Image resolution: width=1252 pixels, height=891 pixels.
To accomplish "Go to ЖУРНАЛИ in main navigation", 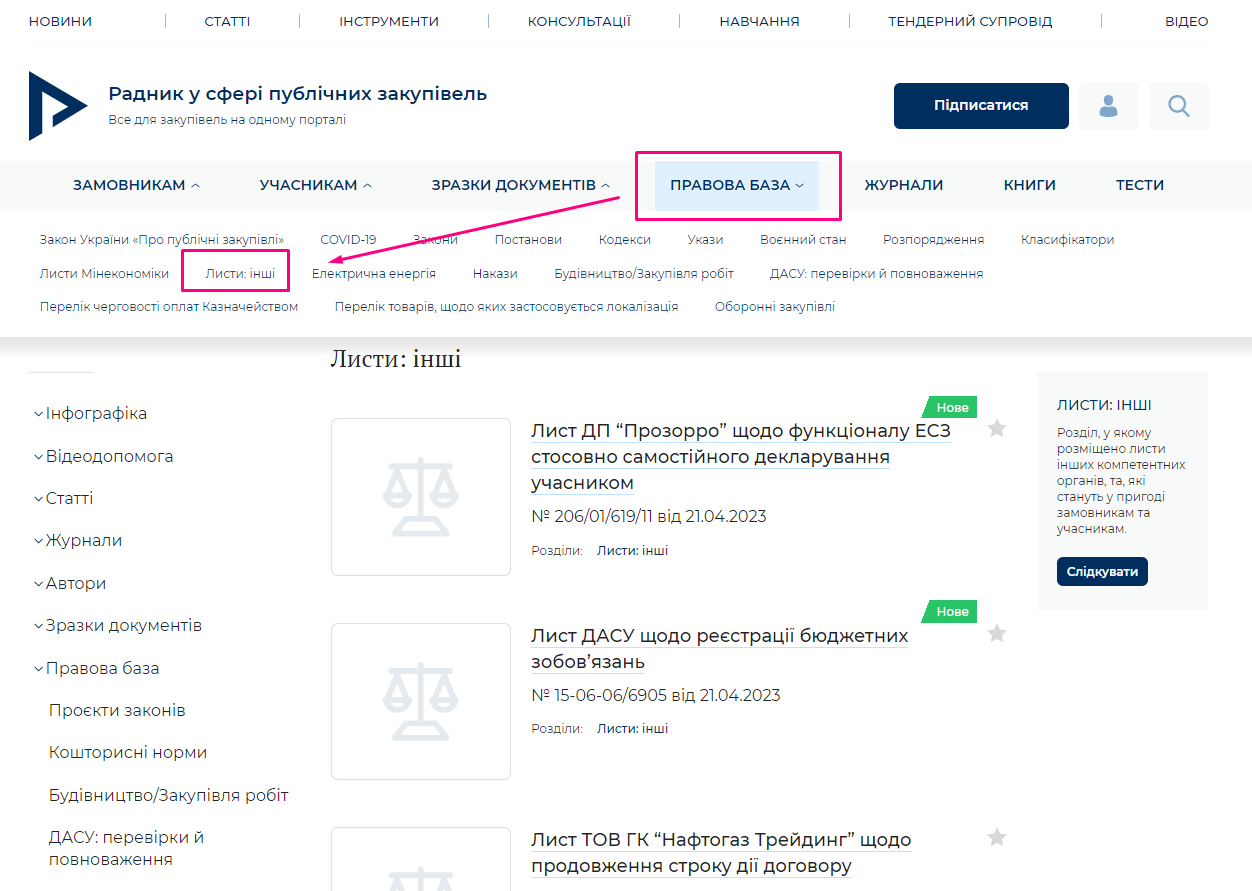I will pyautogui.click(x=904, y=185).
